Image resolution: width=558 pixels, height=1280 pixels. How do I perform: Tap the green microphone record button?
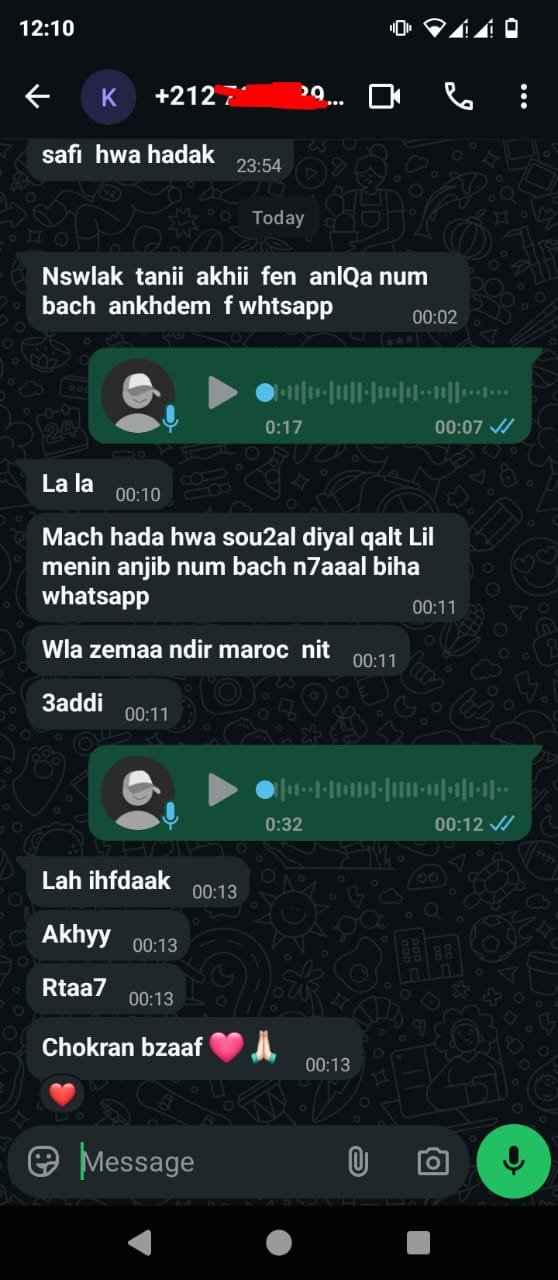point(513,1160)
